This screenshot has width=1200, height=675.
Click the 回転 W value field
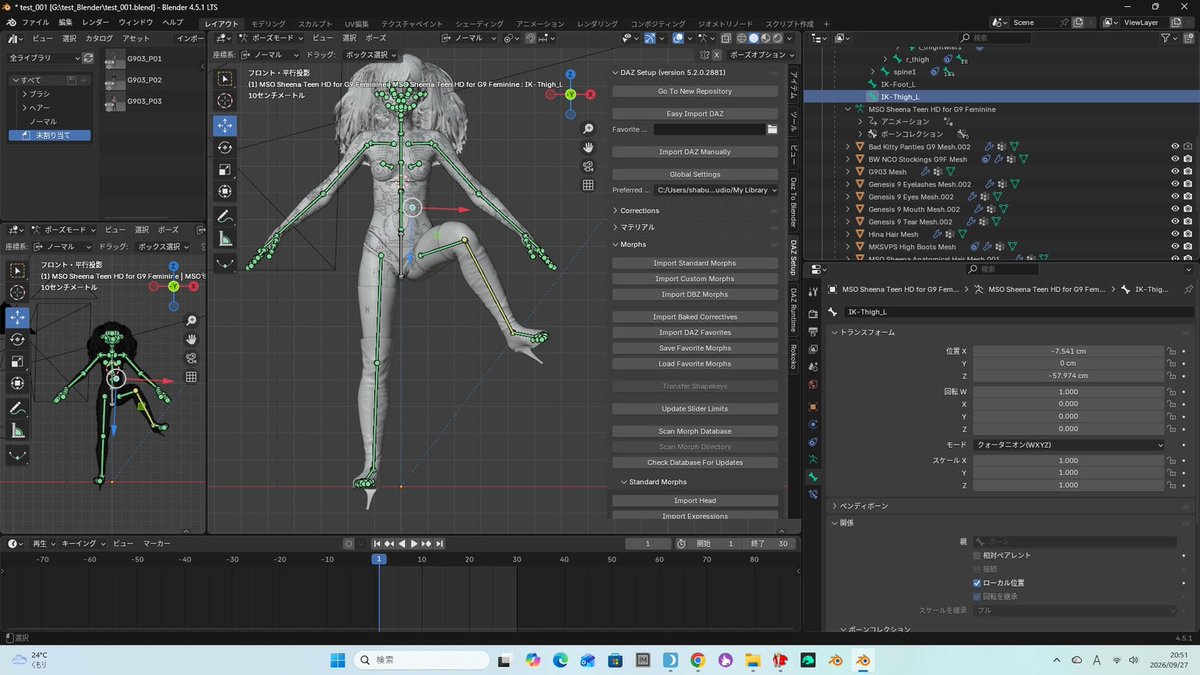coord(1069,392)
